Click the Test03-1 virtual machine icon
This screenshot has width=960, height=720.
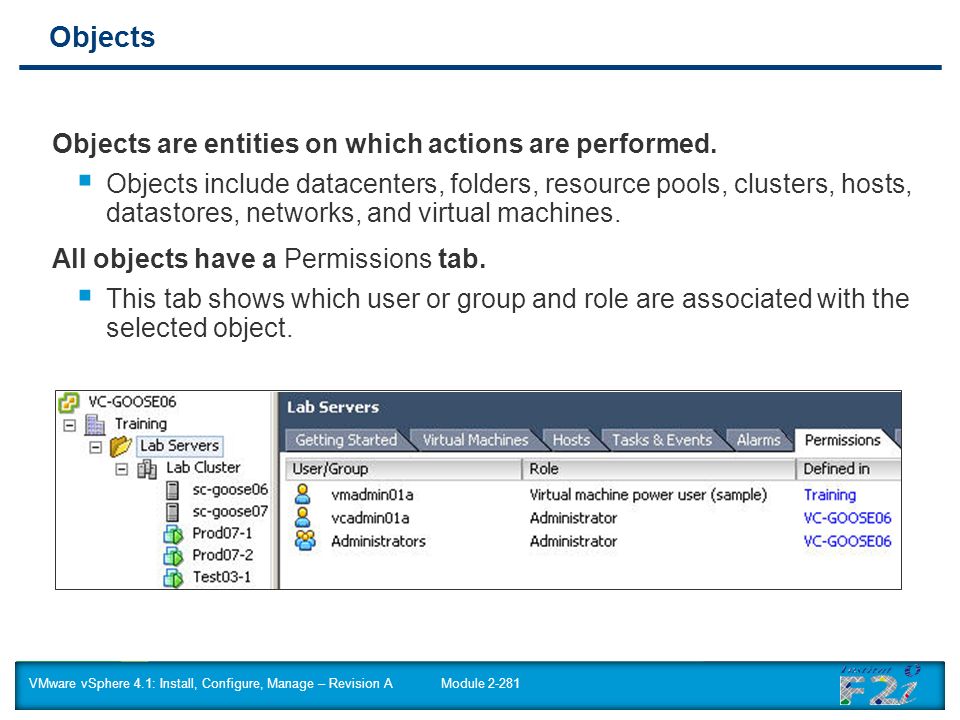point(173,577)
